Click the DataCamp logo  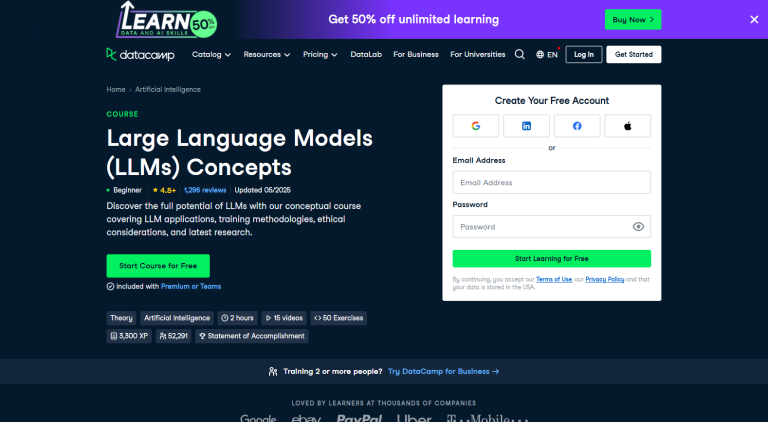click(x=141, y=55)
